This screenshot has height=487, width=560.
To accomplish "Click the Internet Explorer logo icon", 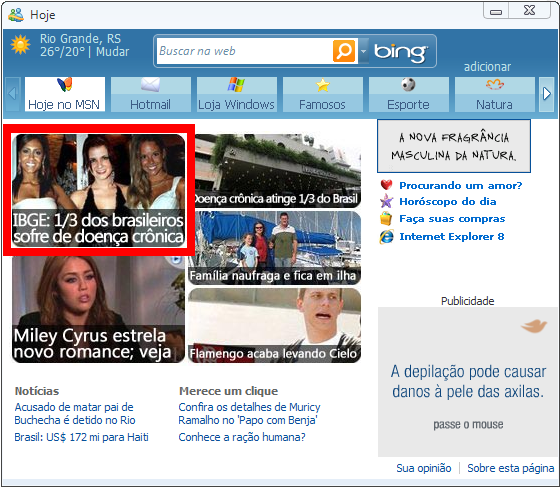I will pos(386,236).
